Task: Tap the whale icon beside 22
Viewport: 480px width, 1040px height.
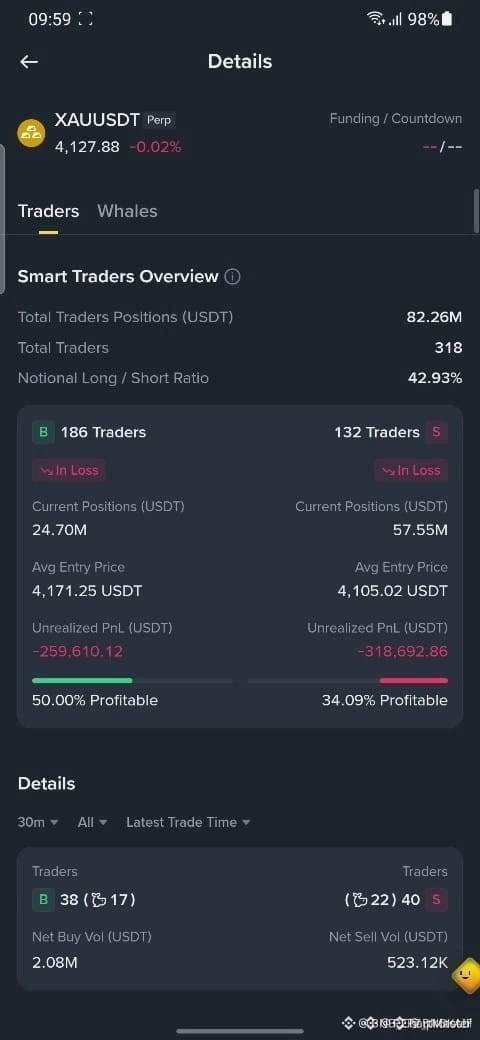Action: point(361,900)
